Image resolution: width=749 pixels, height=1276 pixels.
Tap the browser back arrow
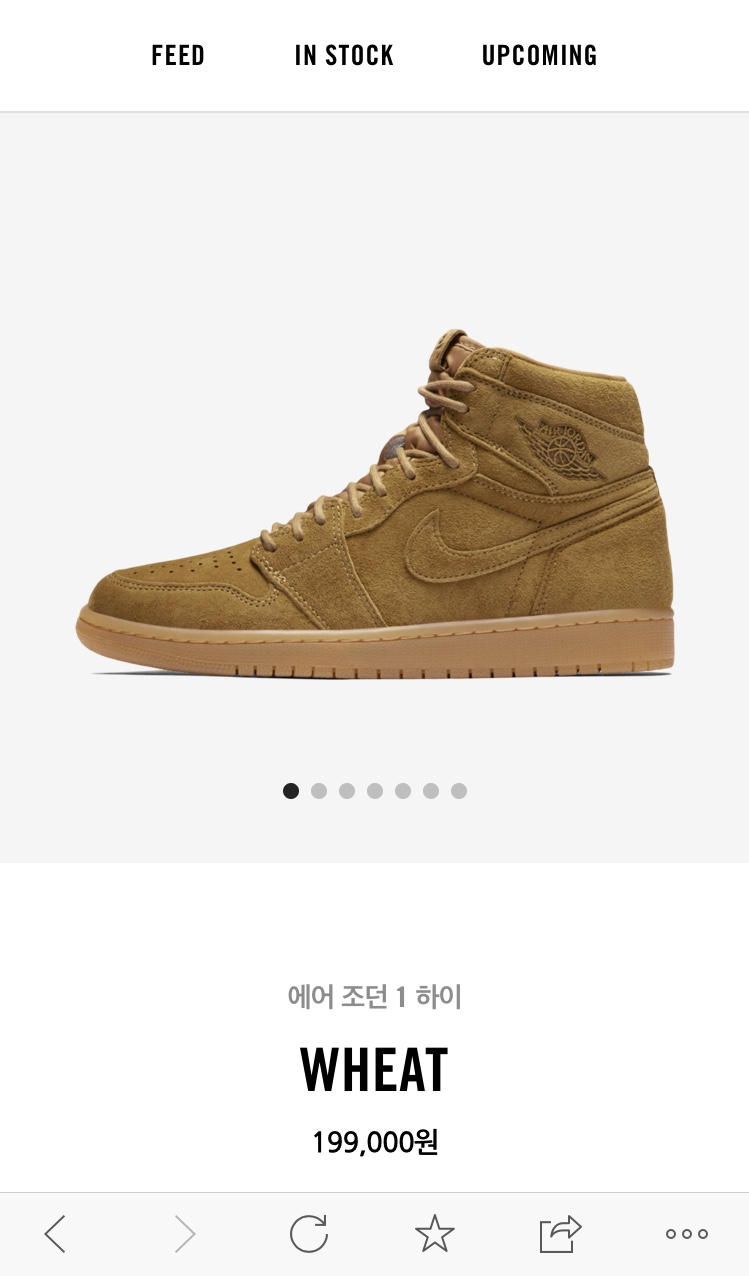(55, 1234)
